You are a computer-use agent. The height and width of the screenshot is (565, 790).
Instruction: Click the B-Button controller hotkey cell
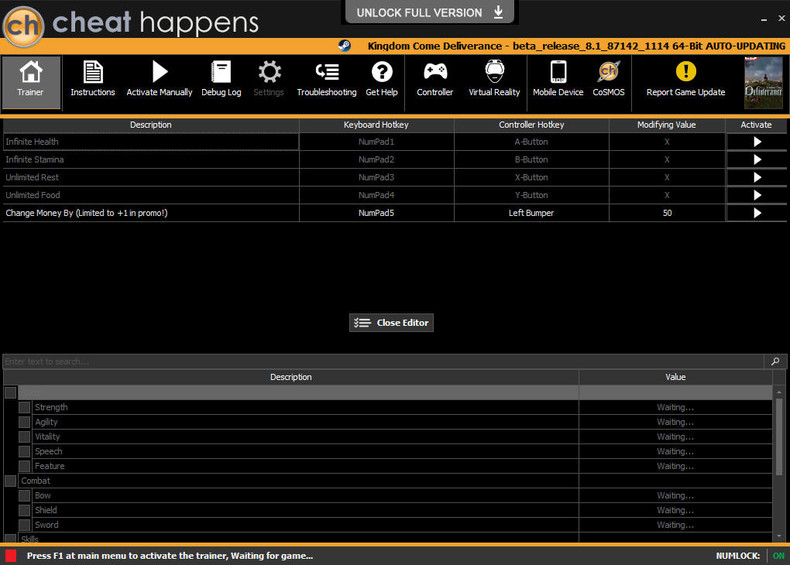click(x=531, y=160)
